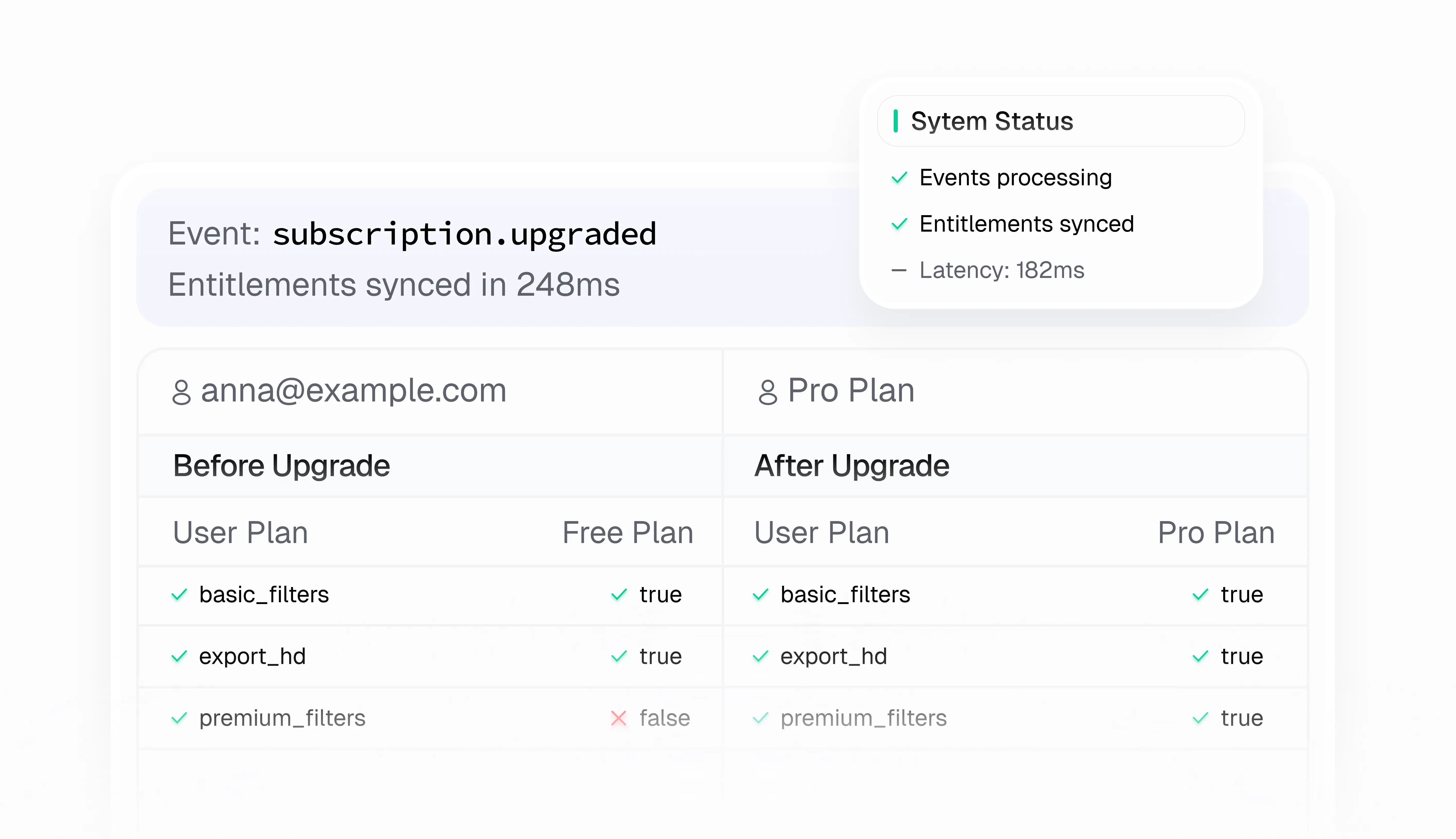
Task: Click the Events processing status line
Action: [1015, 178]
